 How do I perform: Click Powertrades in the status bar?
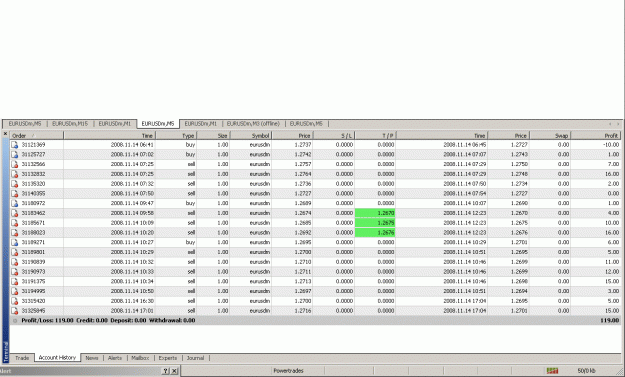click(x=288, y=371)
